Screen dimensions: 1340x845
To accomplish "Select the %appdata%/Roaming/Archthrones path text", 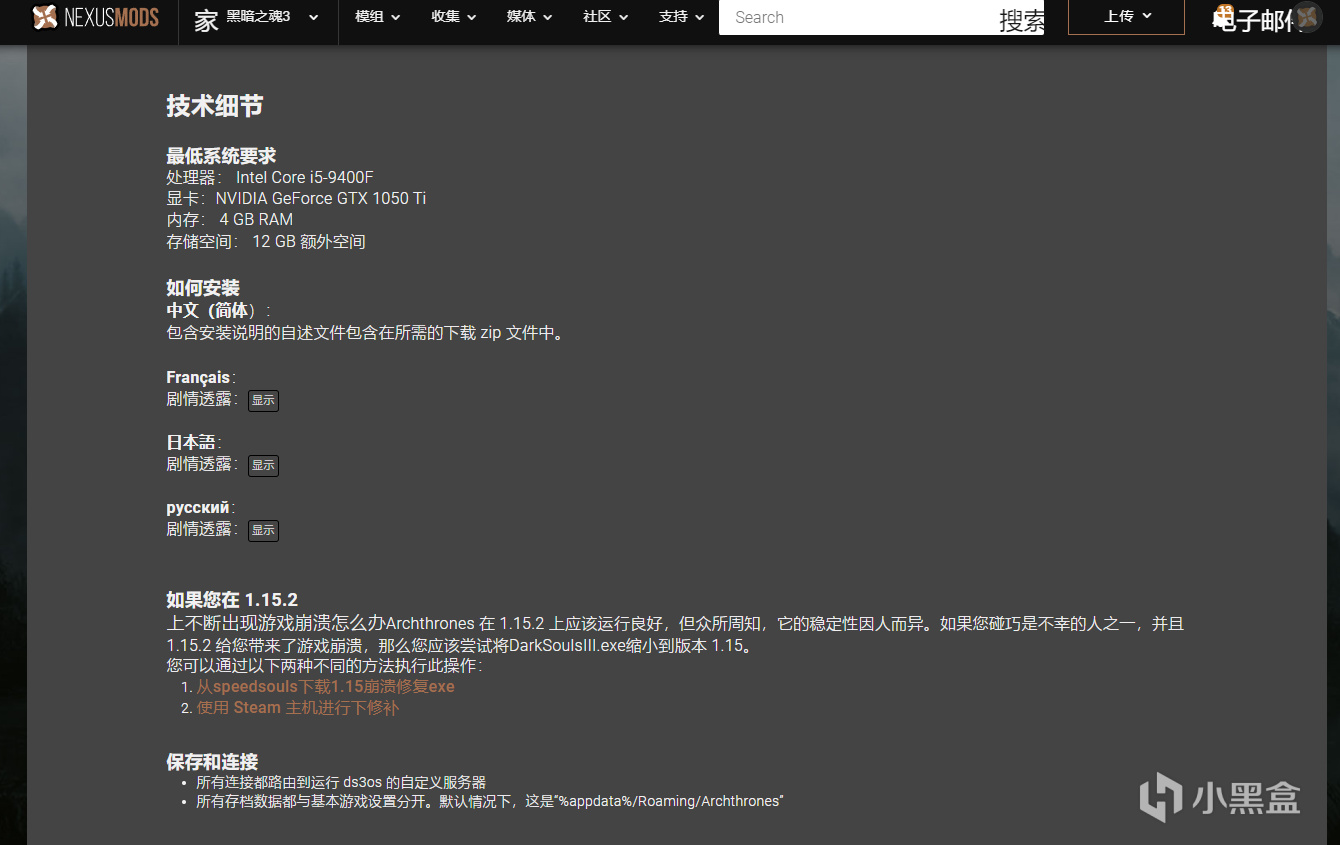I will pos(670,801).
